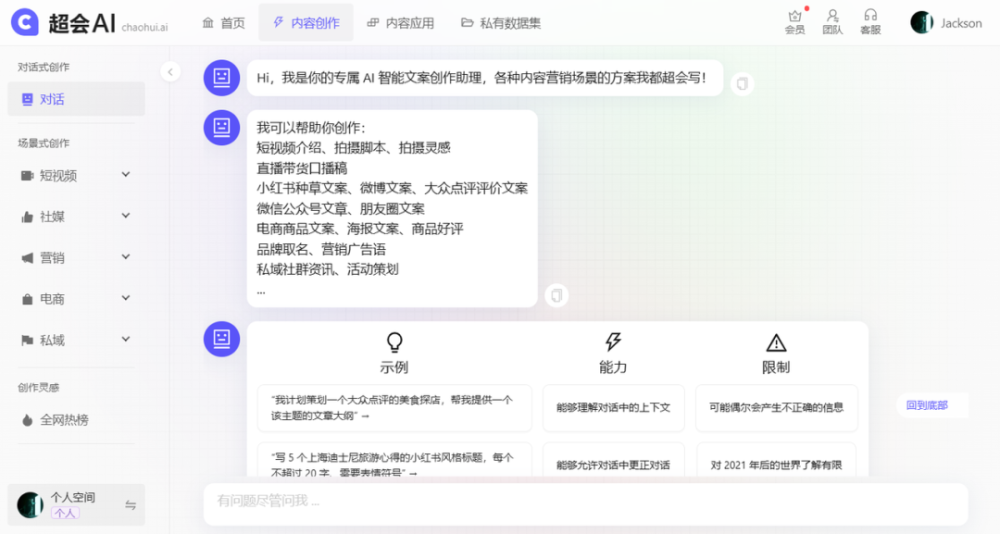Click the 私域 flag icon
This screenshot has height=534, width=1000.
click(27, 341)
